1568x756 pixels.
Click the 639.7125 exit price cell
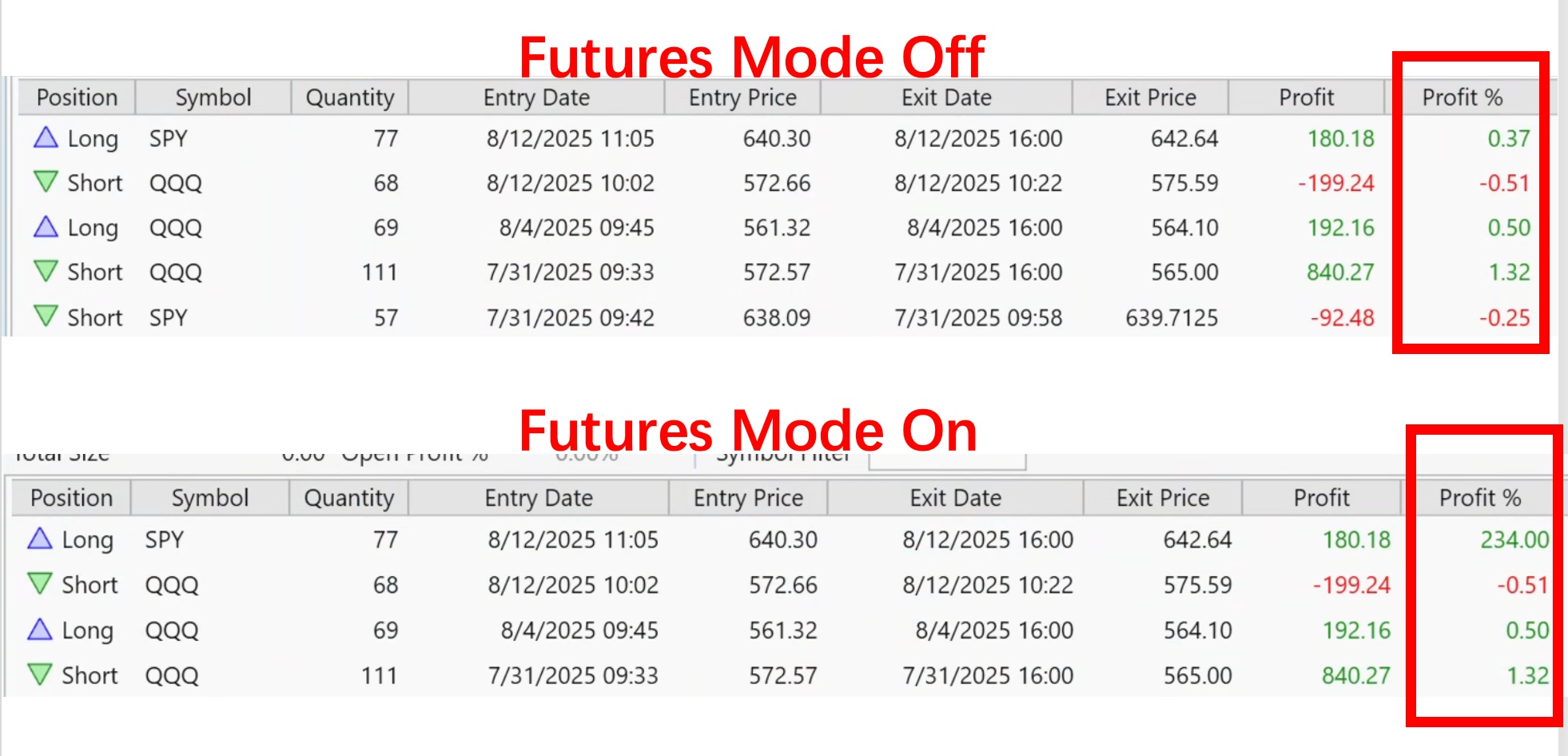[1172, 318]
